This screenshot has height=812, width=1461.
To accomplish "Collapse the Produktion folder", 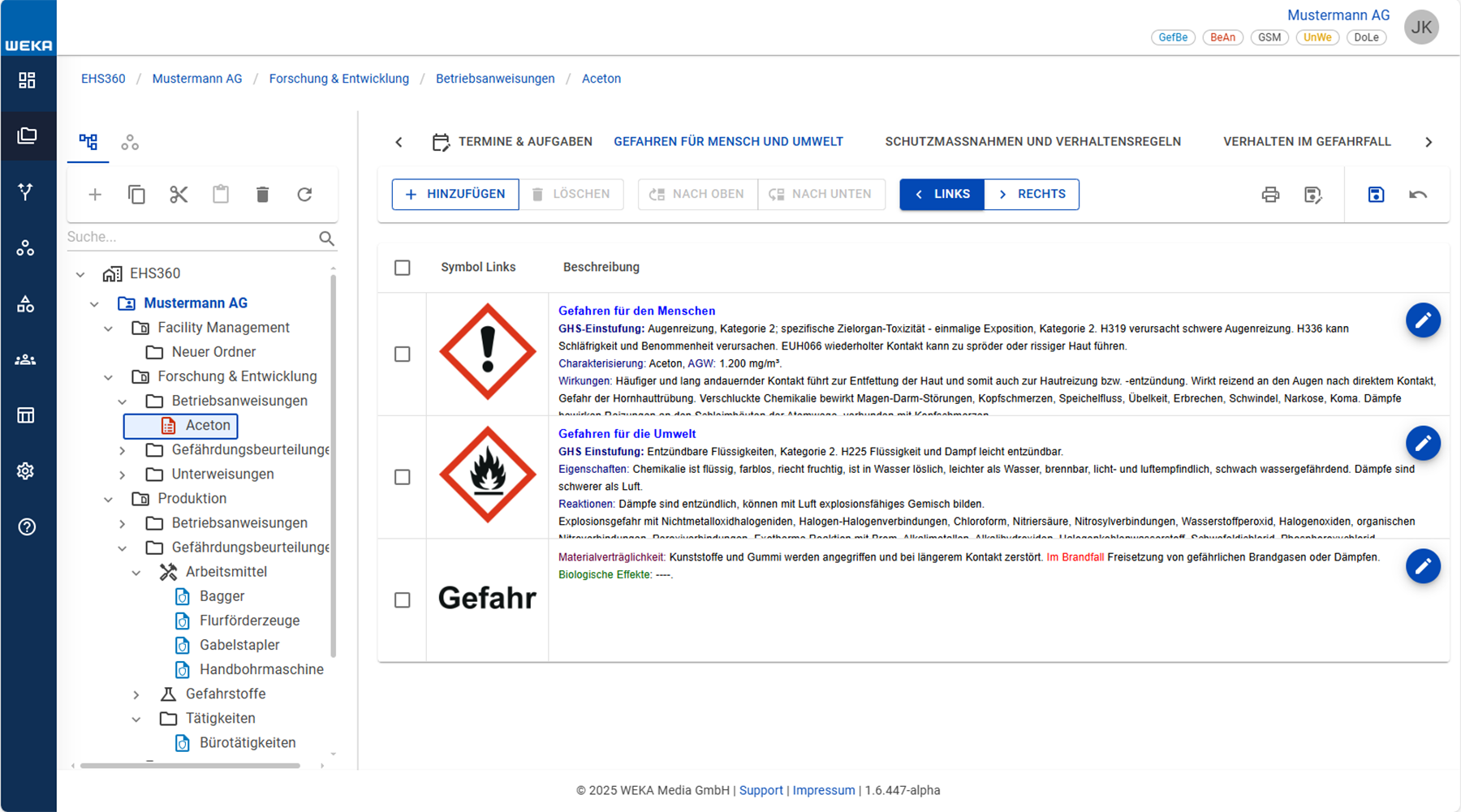I will [108, 500].
